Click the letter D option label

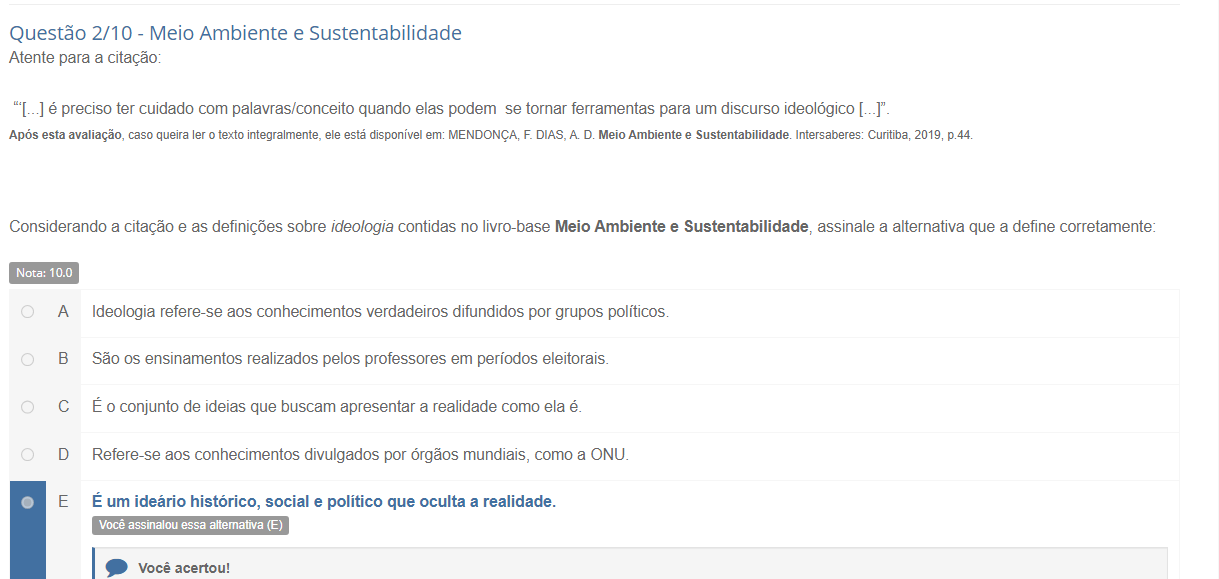[63, 455]
